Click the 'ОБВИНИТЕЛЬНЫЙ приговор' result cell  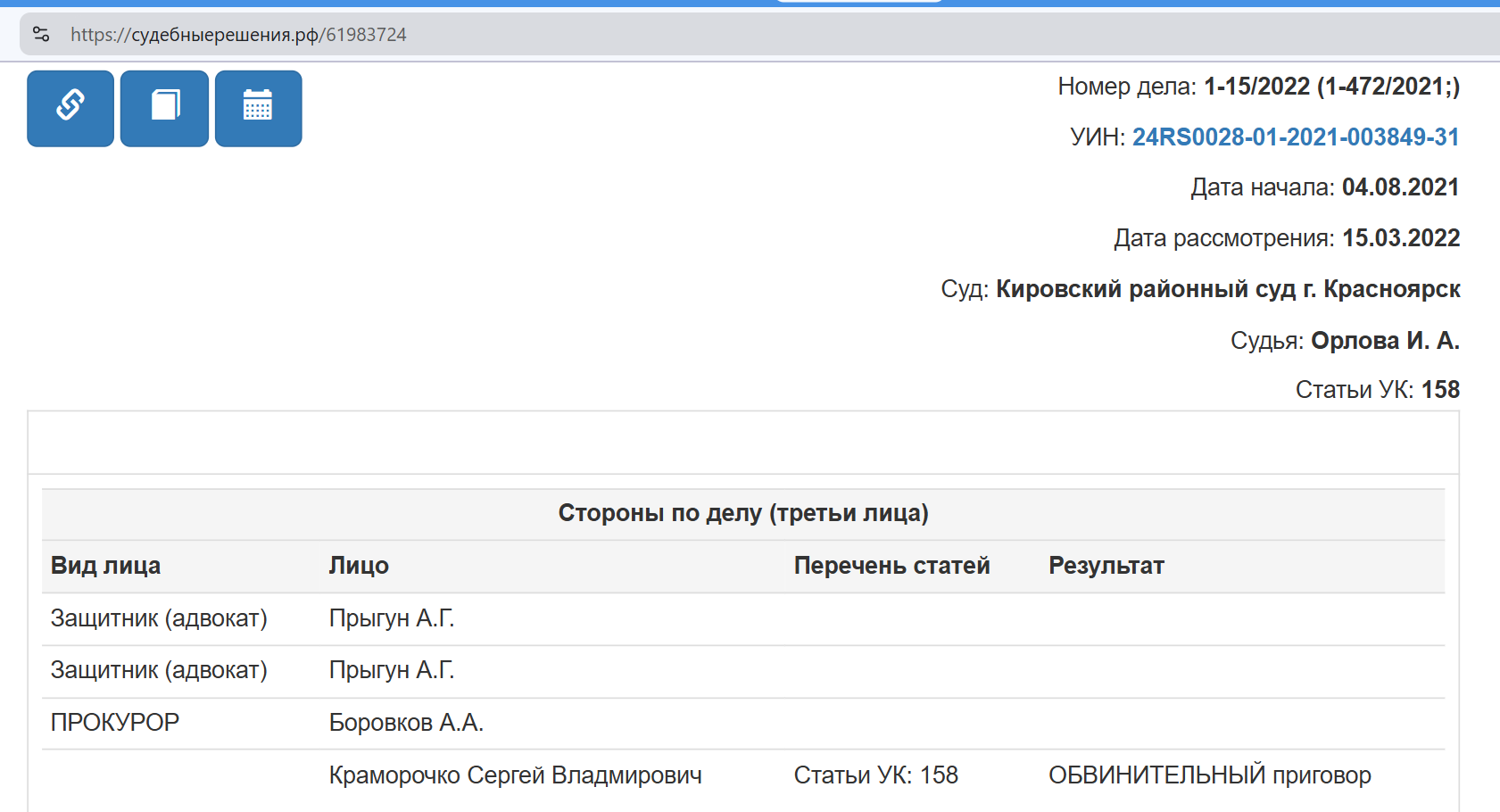(x=1209, y=775)
